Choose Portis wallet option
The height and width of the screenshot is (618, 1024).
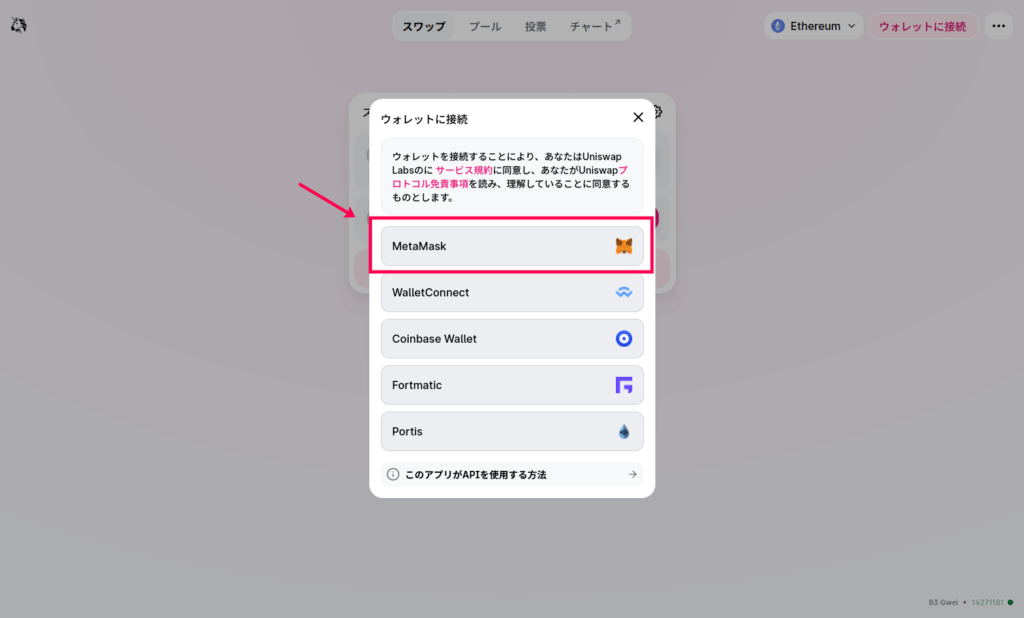point(512,432)
